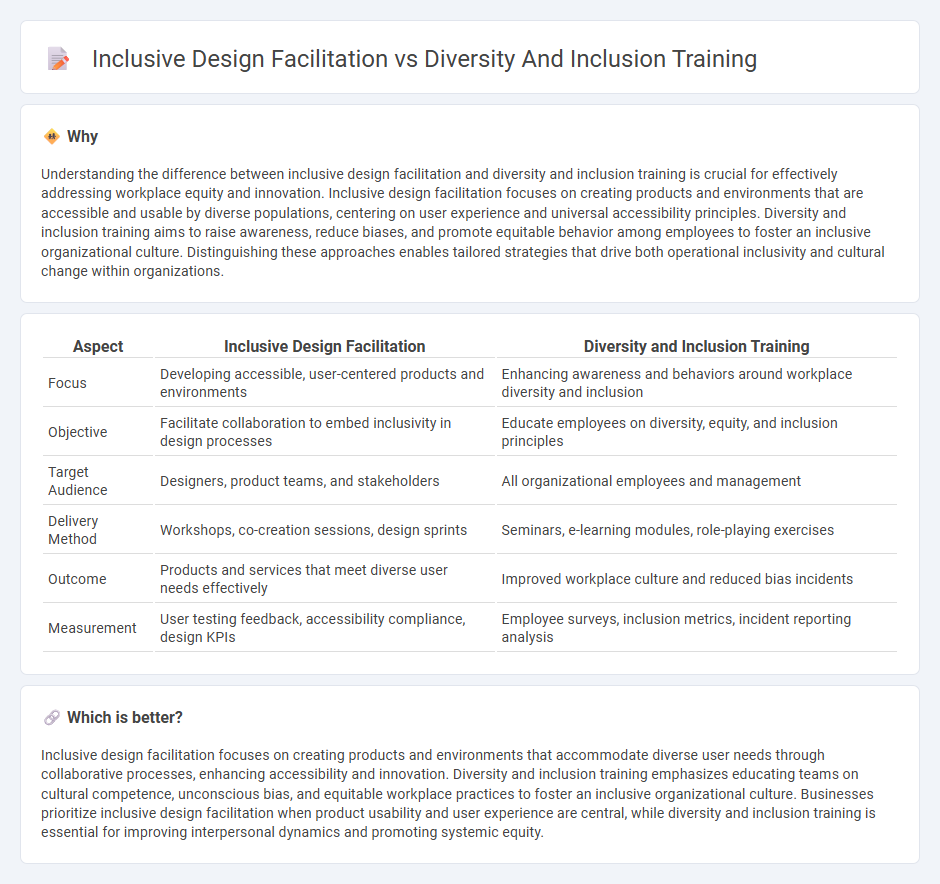Click cell Seminars, e-learning modules, role-playing exercises

(697, 530)
